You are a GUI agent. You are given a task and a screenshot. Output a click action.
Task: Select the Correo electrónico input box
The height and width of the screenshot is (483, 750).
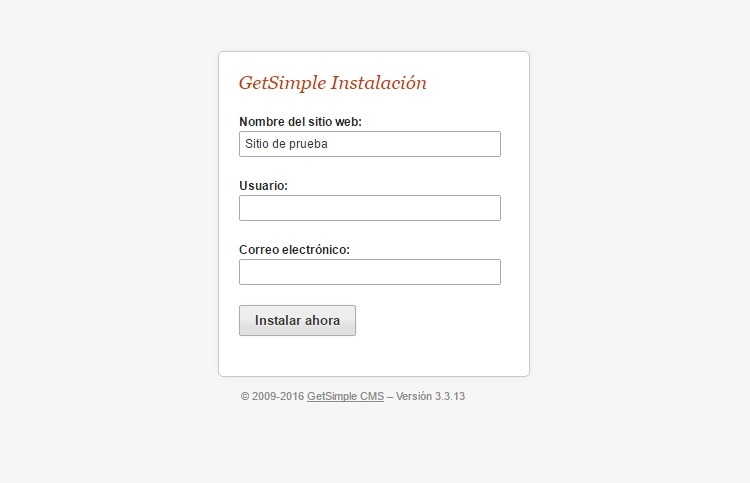point(369,272)
